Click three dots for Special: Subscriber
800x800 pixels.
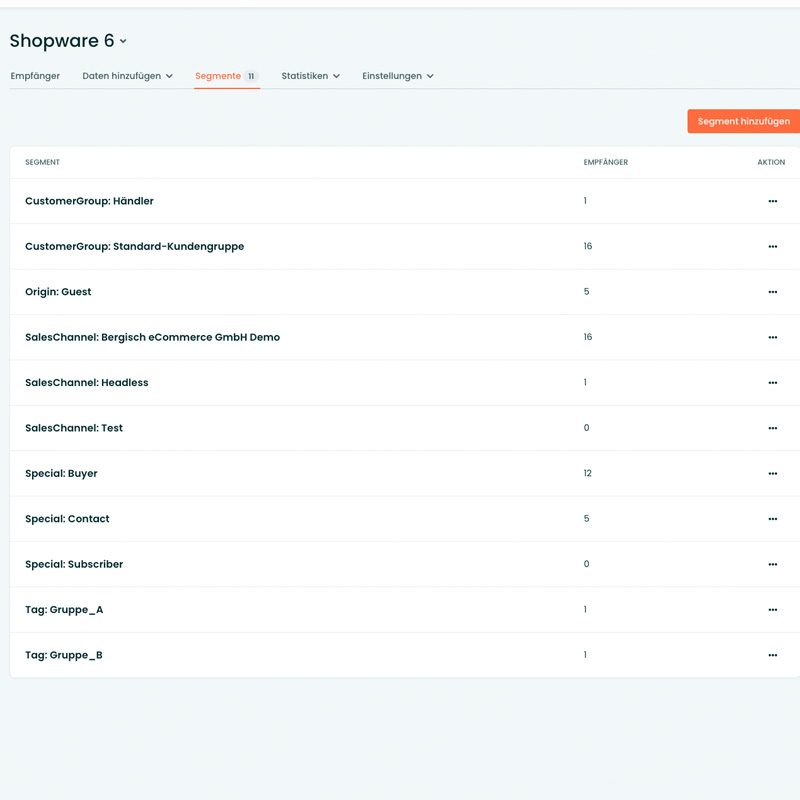point(772,564)
